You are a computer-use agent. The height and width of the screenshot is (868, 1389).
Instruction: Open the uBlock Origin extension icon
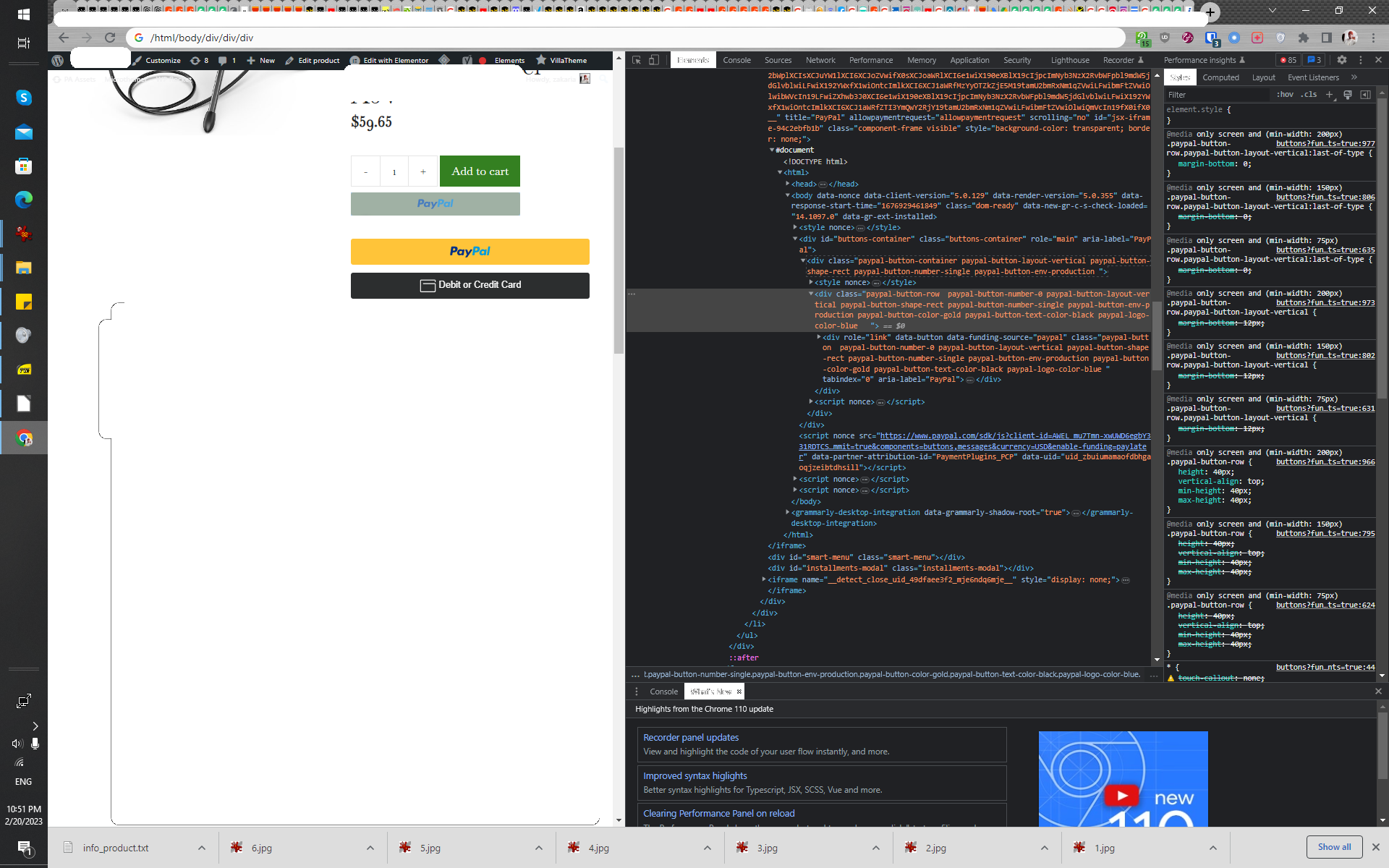[1165, 38]
